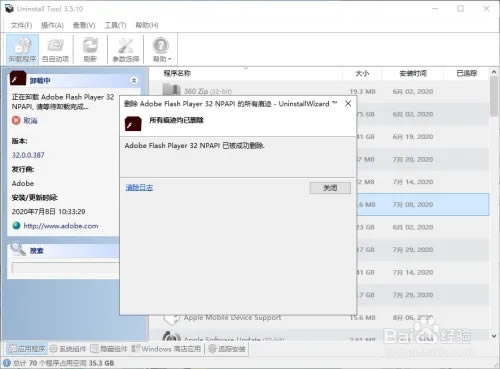
Task: Sort by 安装时间 column header
Action: click(x=413, y=73)
